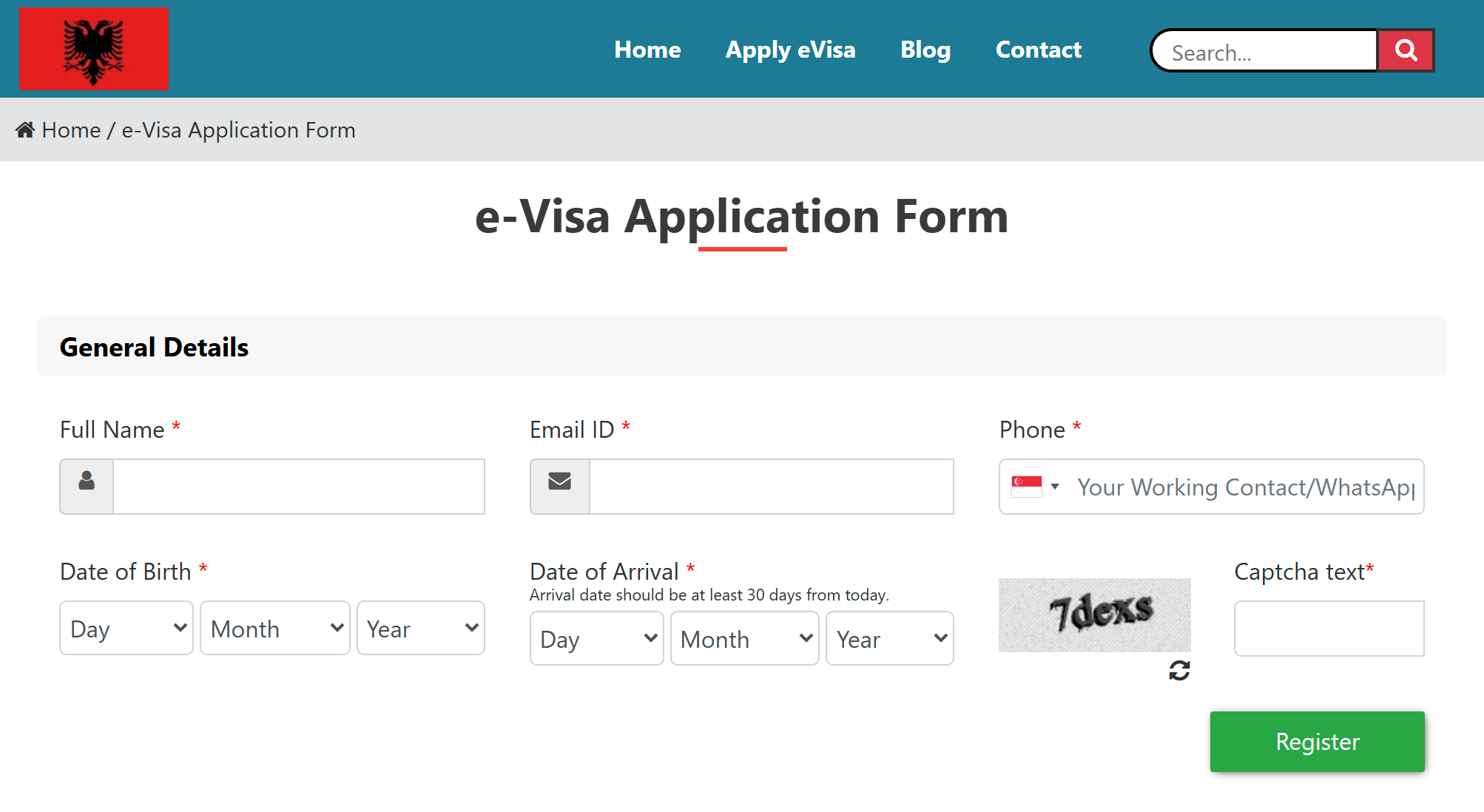The image size is (1484, 812).
Task: Click the Albanian flag logo
Action: [93, 49]
